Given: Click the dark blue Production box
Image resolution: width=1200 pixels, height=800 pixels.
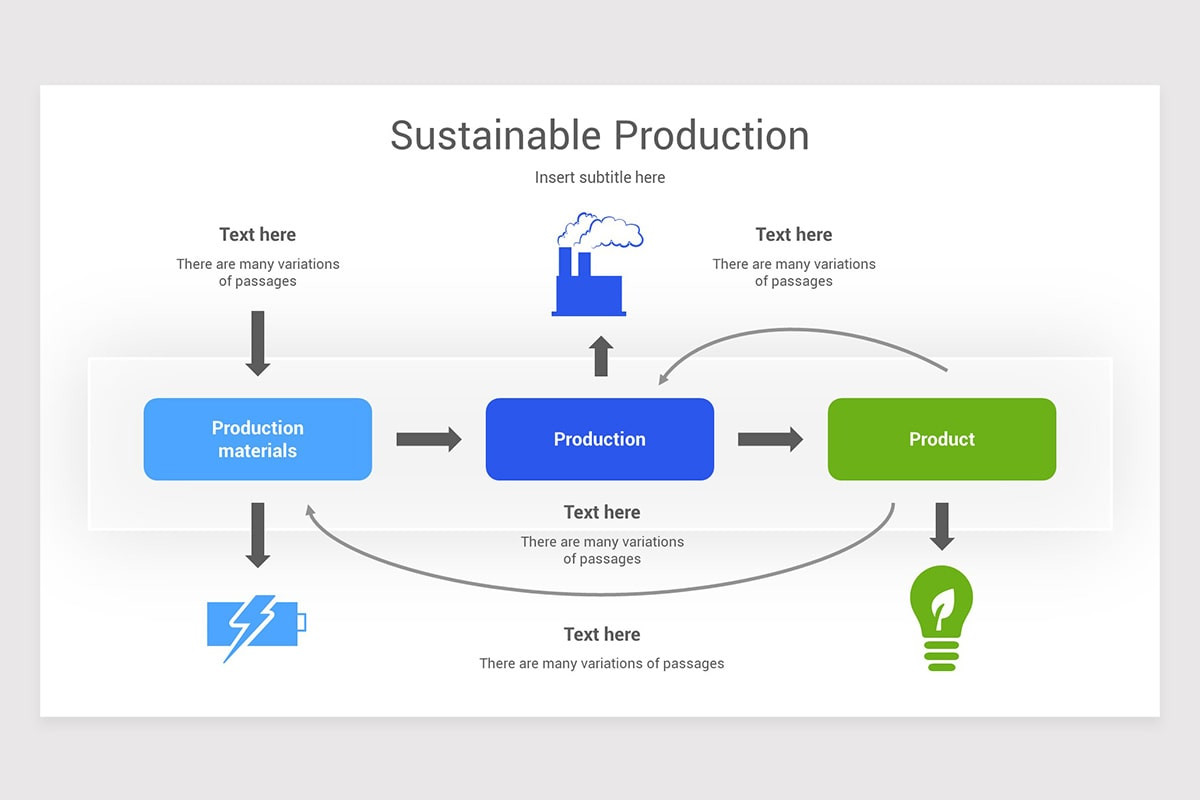Looking at the screenshot, I should point(599,438).
